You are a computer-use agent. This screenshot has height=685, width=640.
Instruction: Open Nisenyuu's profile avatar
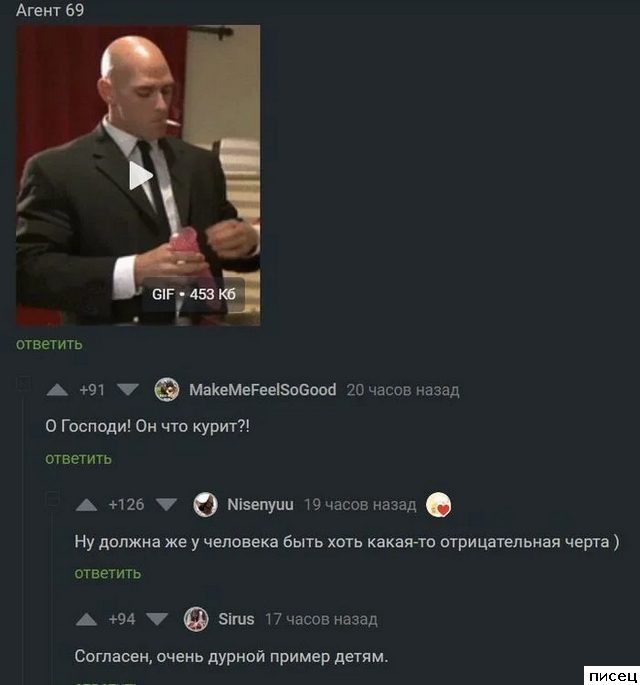[x=205, y=505]
